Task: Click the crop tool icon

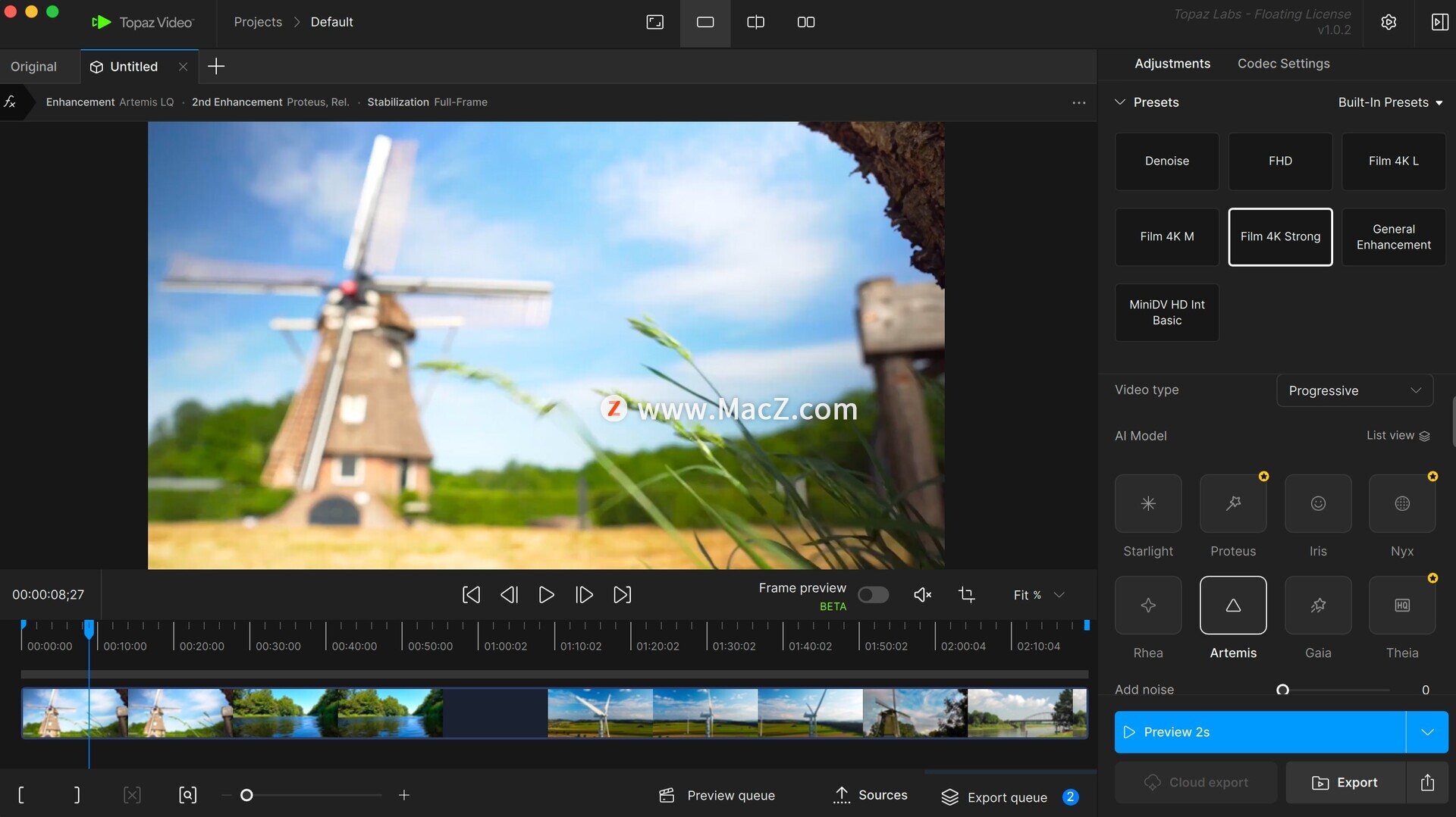Action: pos(966,595)
